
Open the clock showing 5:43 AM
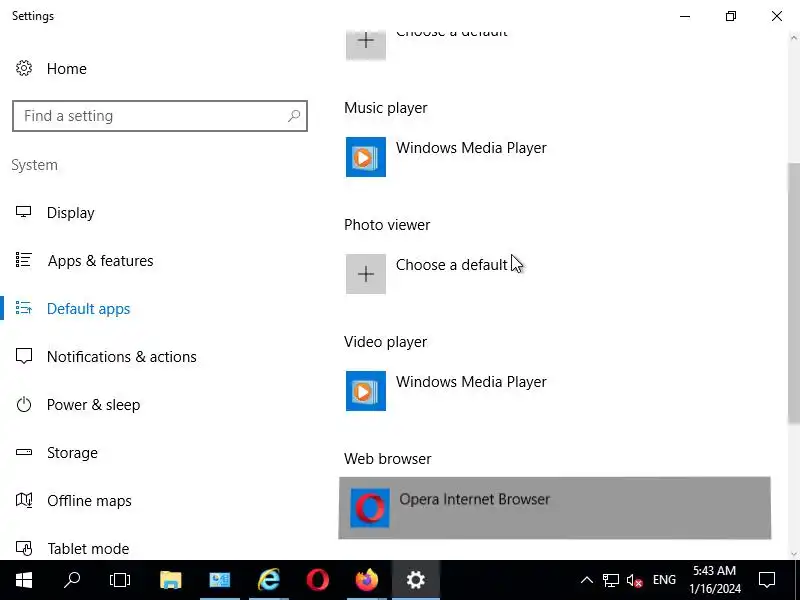coord(715,580)
